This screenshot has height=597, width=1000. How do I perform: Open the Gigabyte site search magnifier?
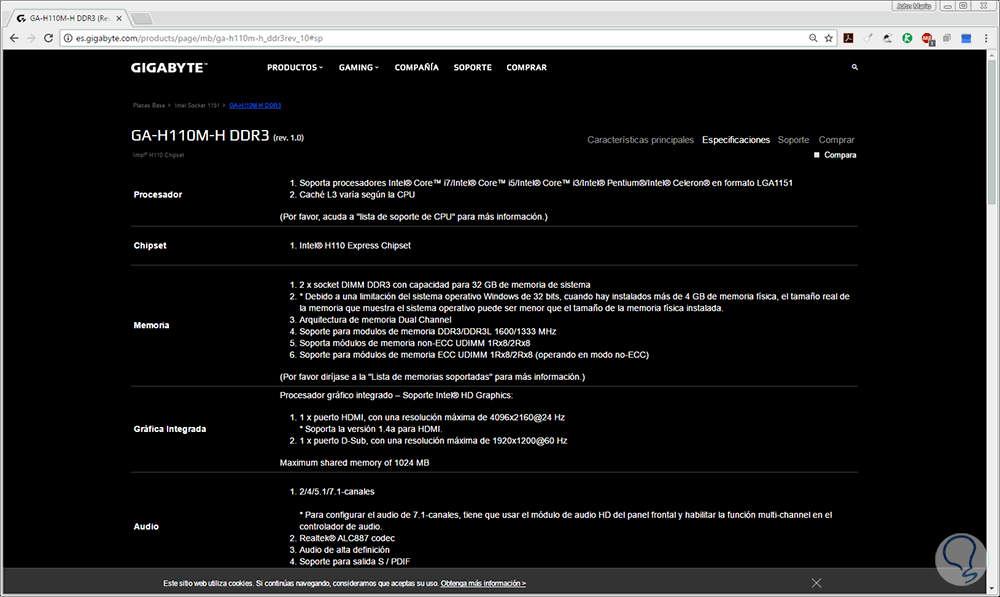click(855, 67)
